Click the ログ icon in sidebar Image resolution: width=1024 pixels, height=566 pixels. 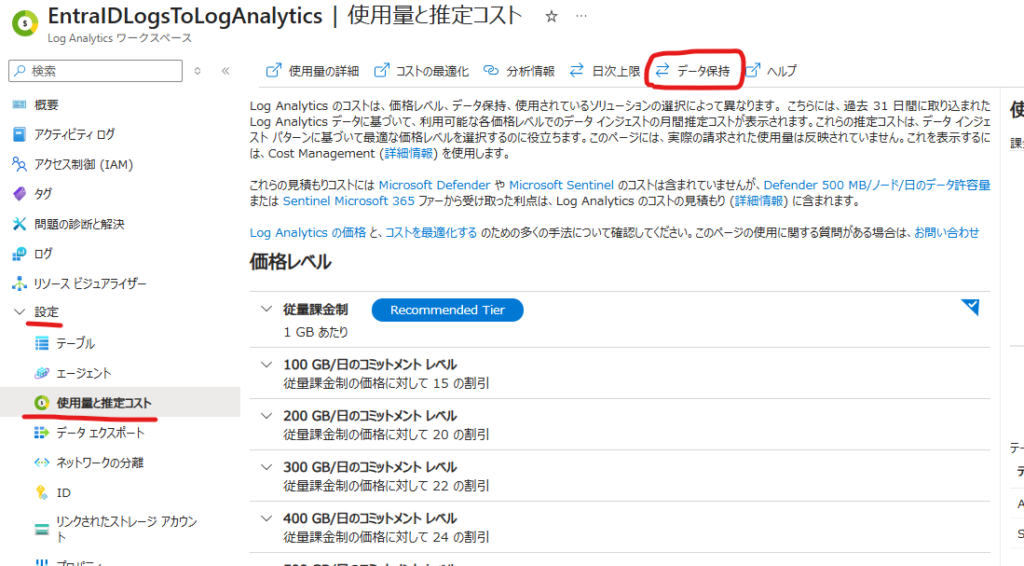click(x=19, y=254)
